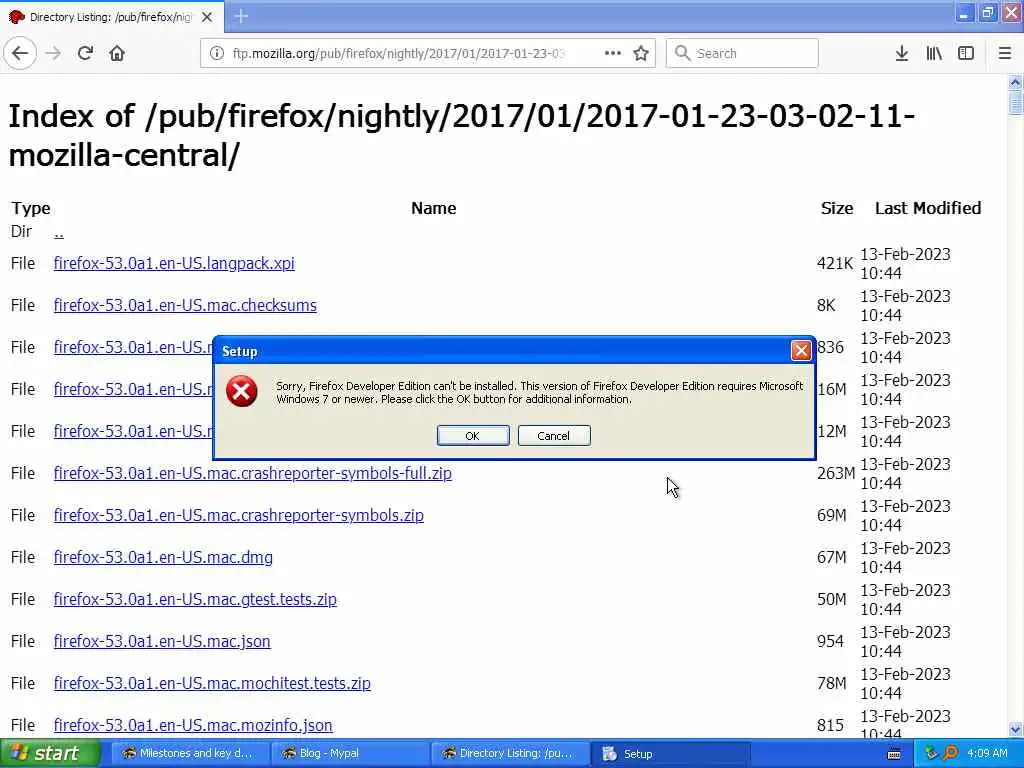Show site information icon in the address bar
The image size is (1024, 768).
(x=217, y=53)
